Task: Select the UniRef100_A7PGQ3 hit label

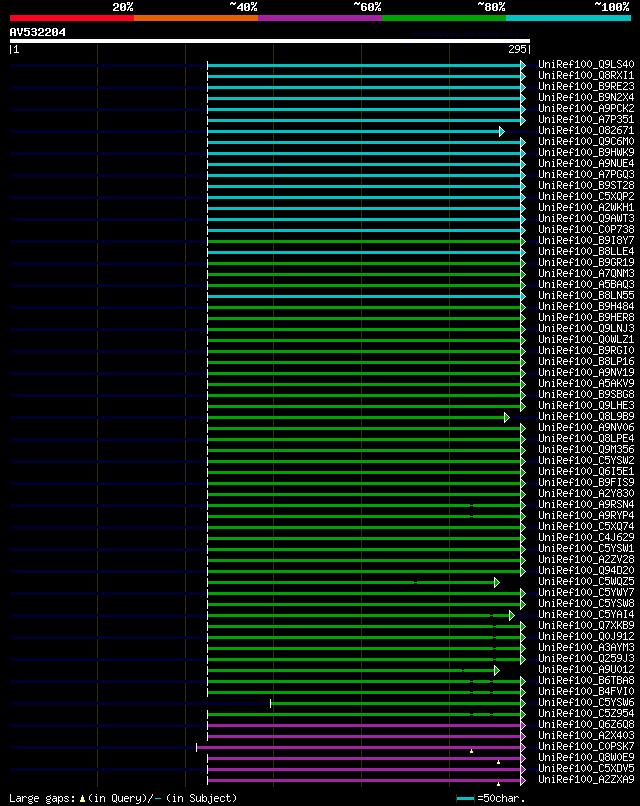Action: click(x=586, y=175)
